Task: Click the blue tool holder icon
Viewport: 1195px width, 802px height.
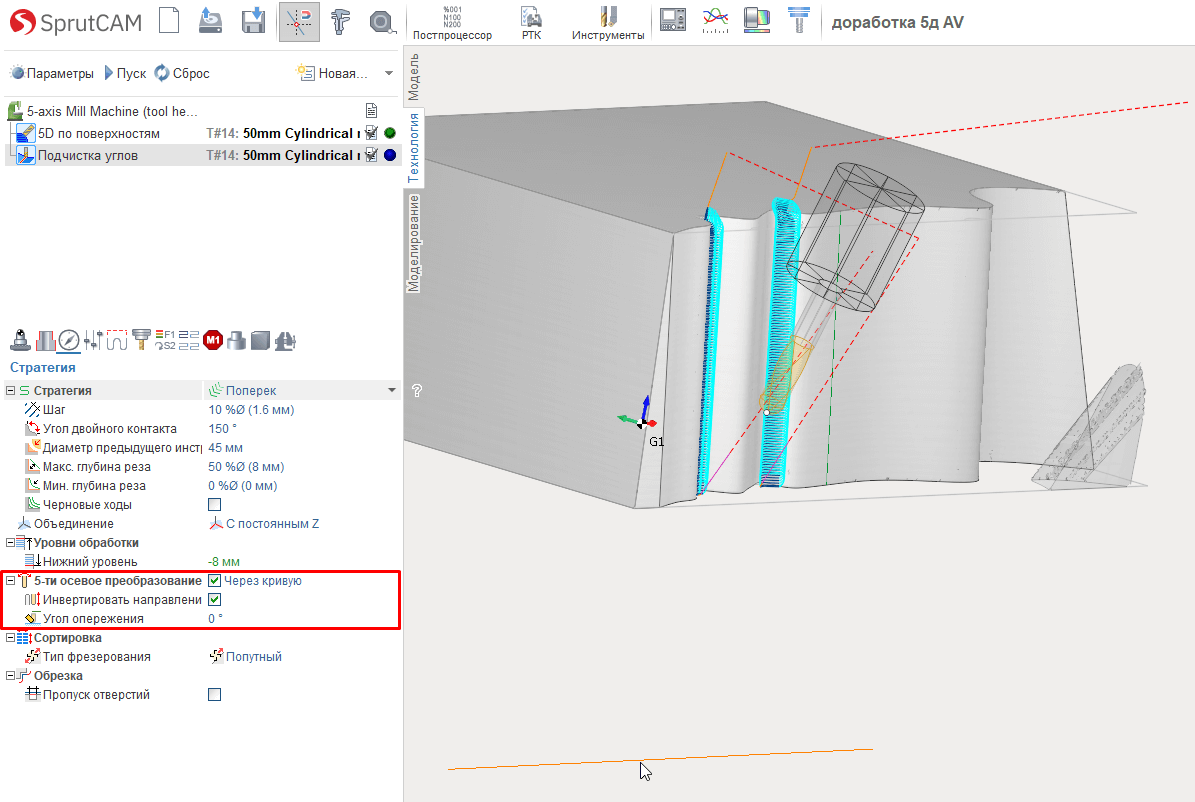Action: point(799,21)
